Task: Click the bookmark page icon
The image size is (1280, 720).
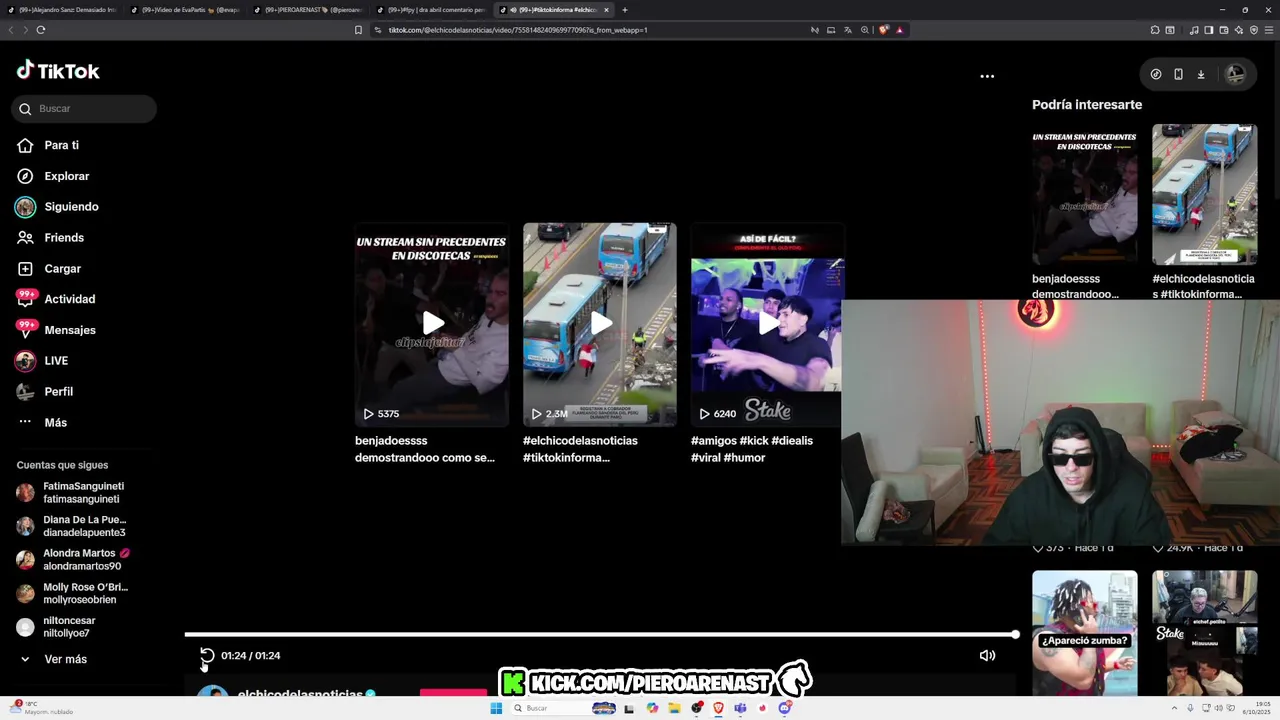Action: coord(358,30)
